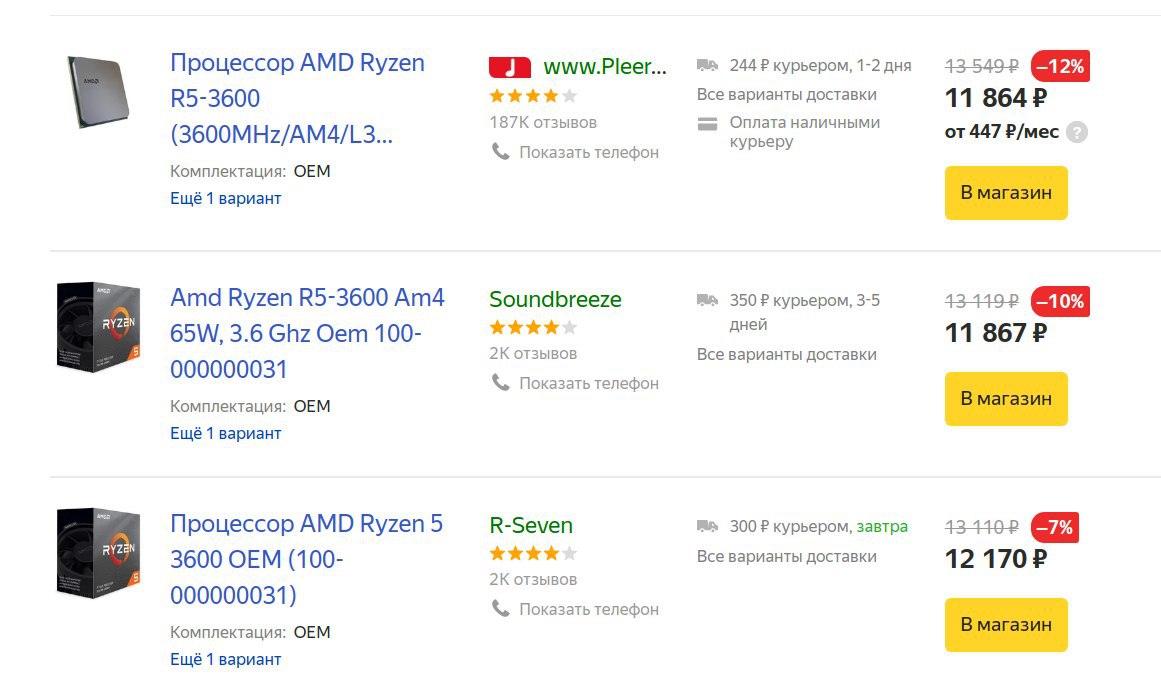The width and height of the screenshot is (1161, 694).
Task: Click the star rating for R-Seven
Action: [532, 553]
